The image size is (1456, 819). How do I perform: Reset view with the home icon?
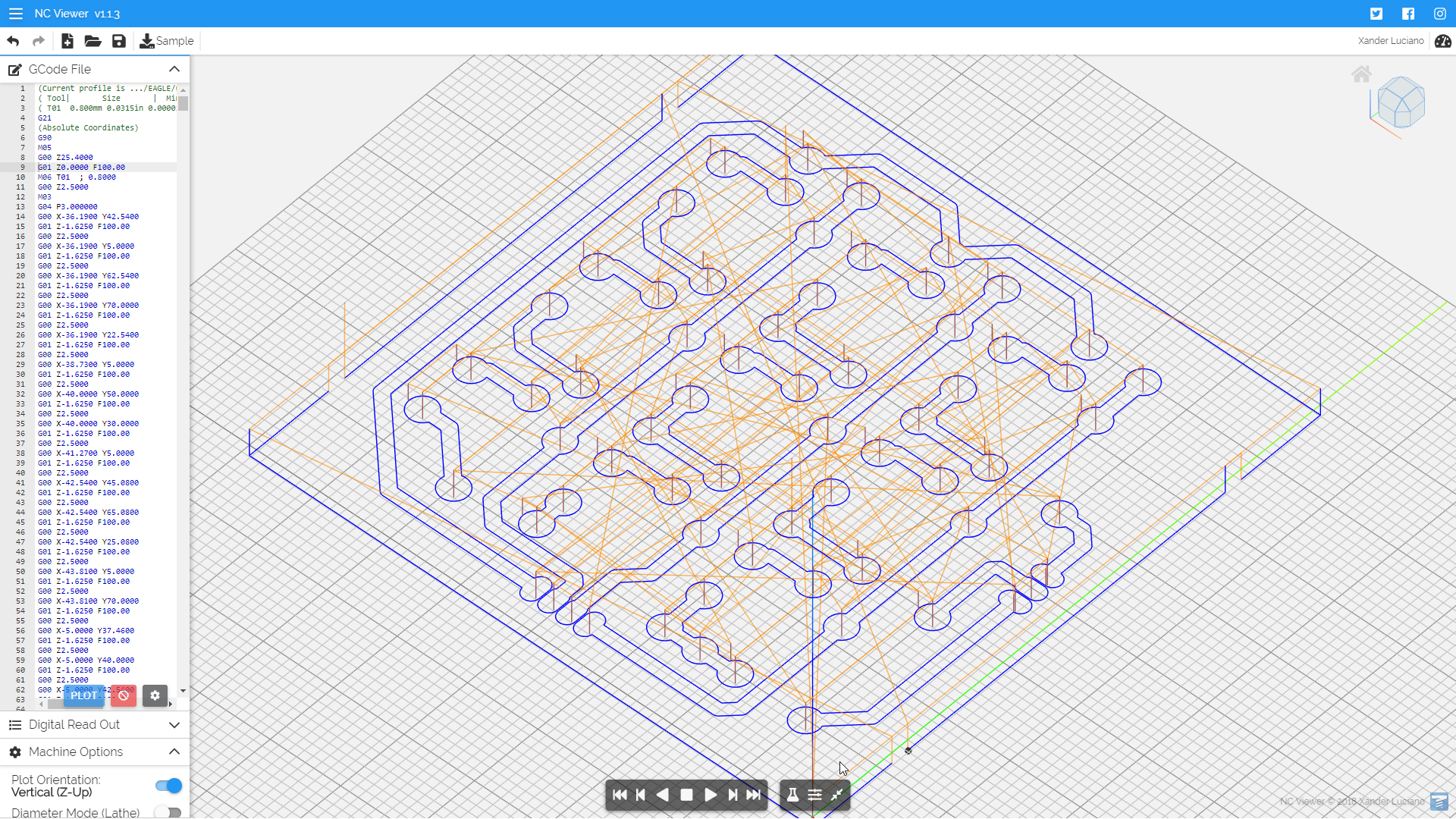(x=1361, y=74)
